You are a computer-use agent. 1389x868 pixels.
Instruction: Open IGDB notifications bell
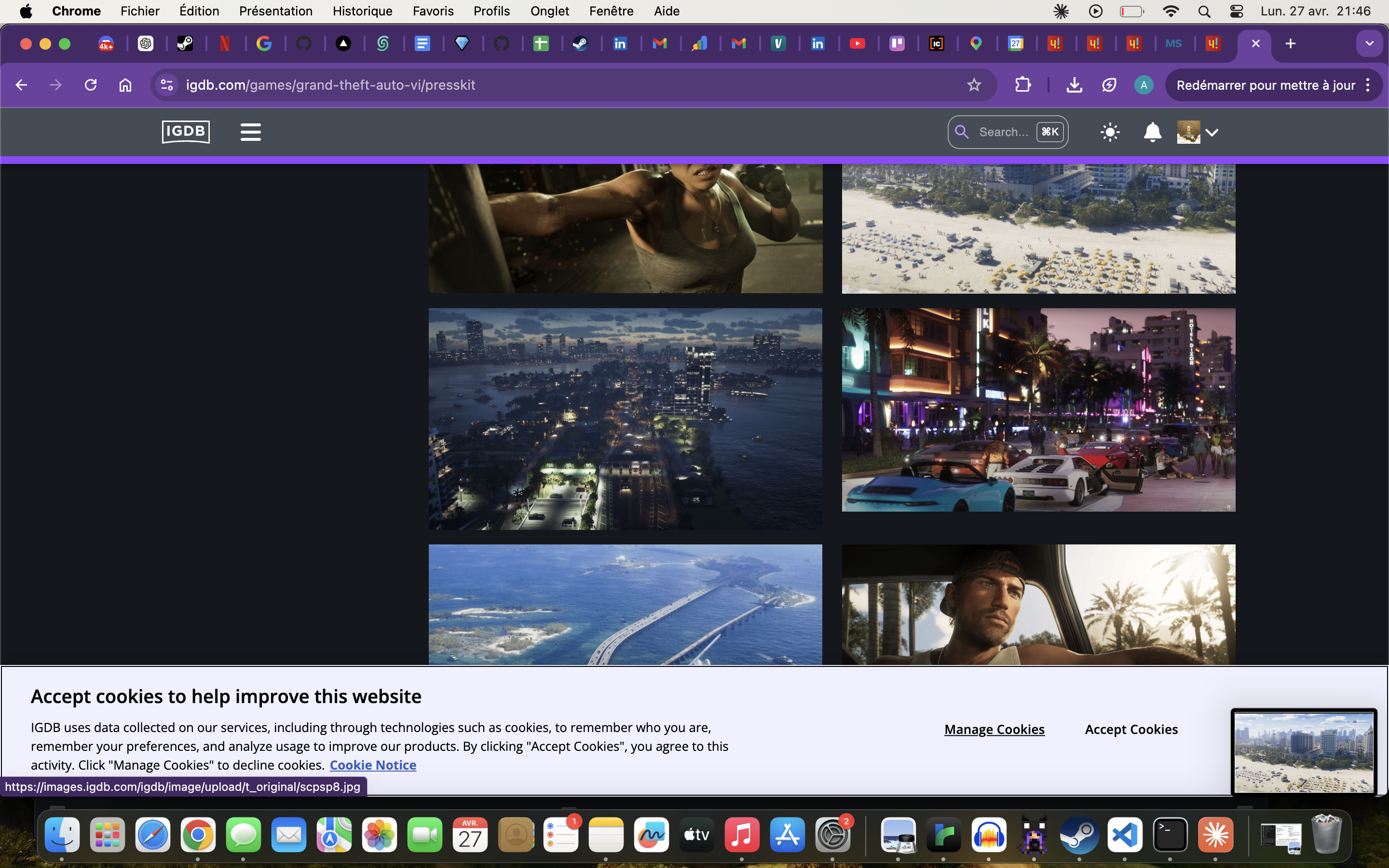(1152, 132)
